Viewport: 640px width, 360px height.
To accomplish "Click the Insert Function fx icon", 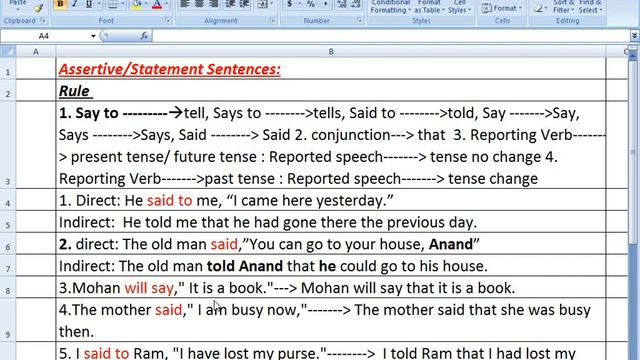I will 144,36.
